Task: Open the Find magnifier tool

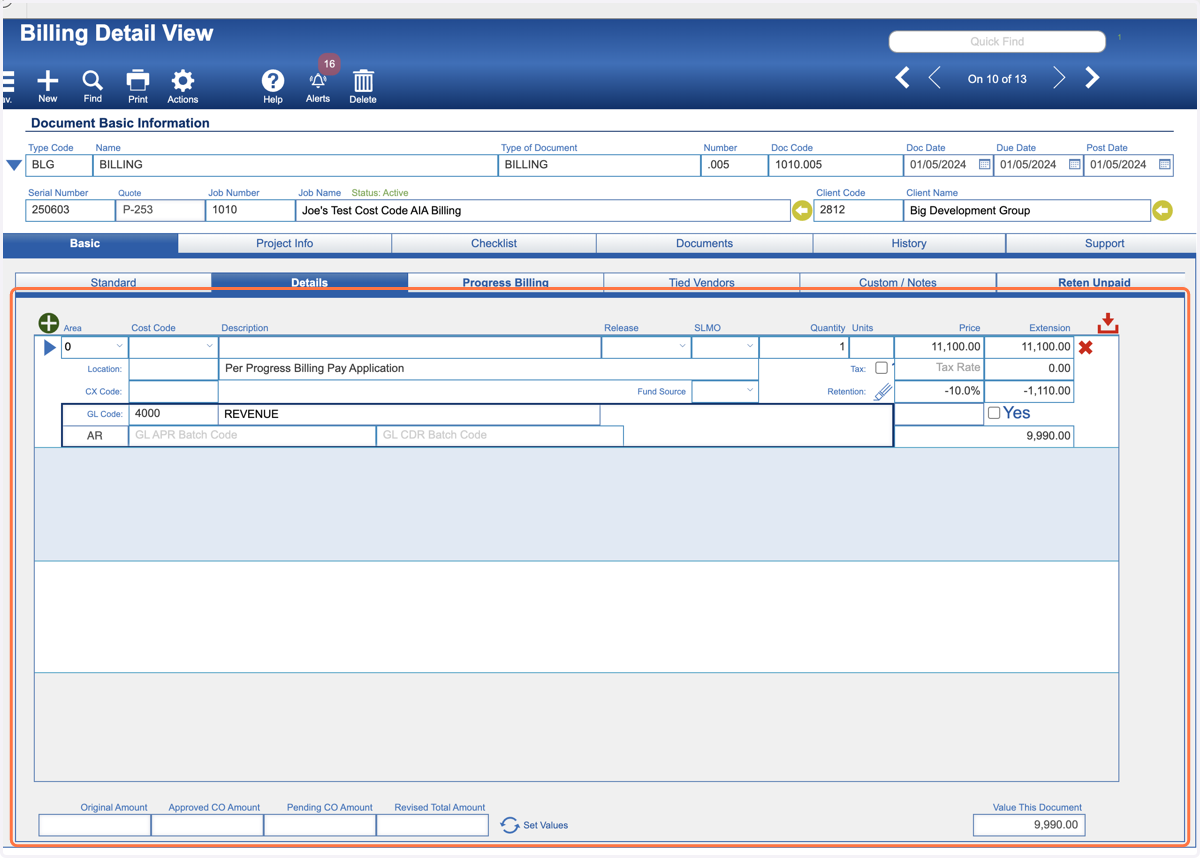Action: [92, 81]
